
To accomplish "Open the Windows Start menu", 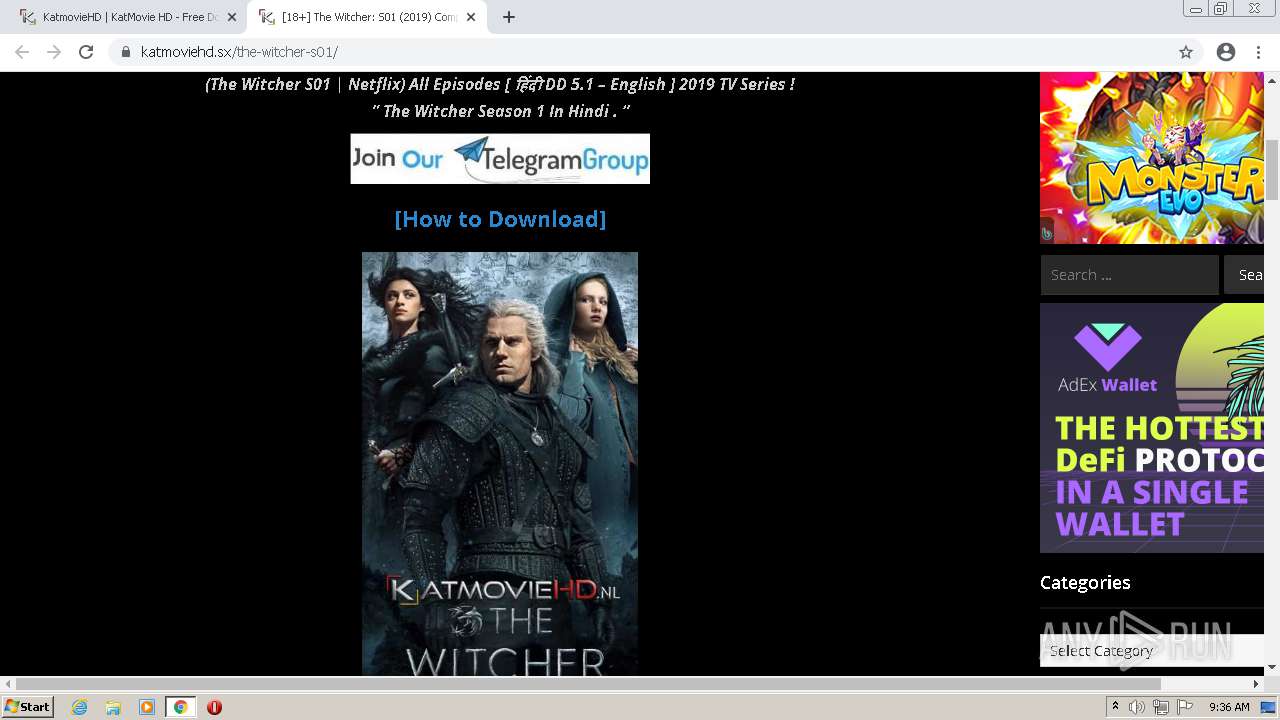I will click(x=28, y=707).
